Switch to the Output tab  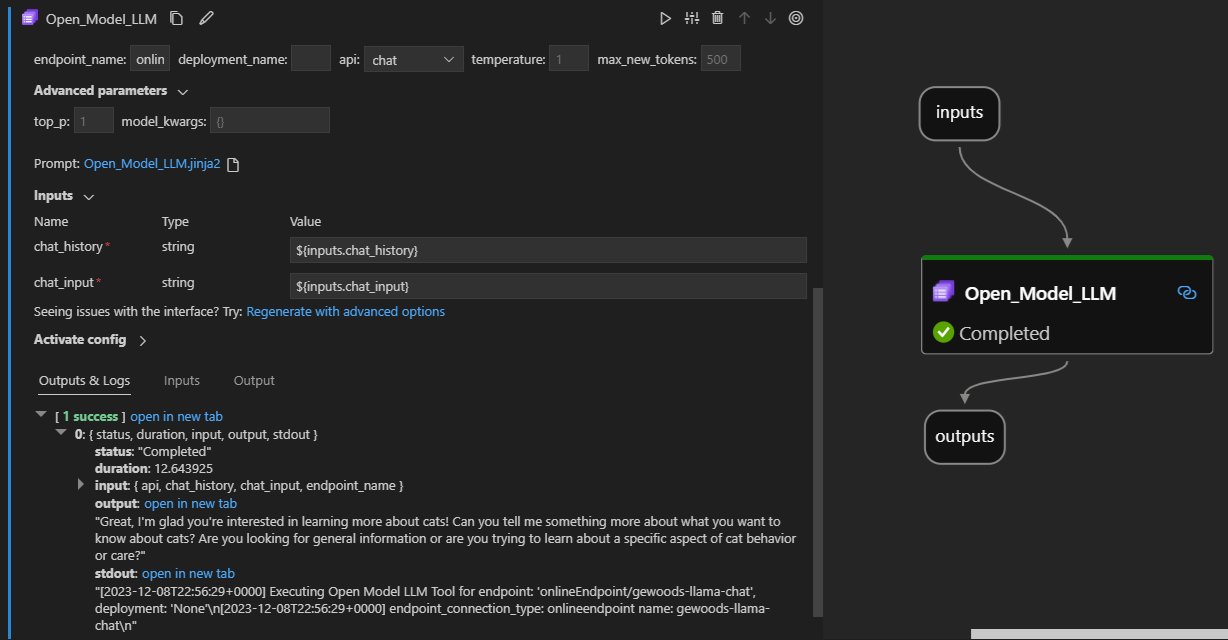click(x=253, y=380)
